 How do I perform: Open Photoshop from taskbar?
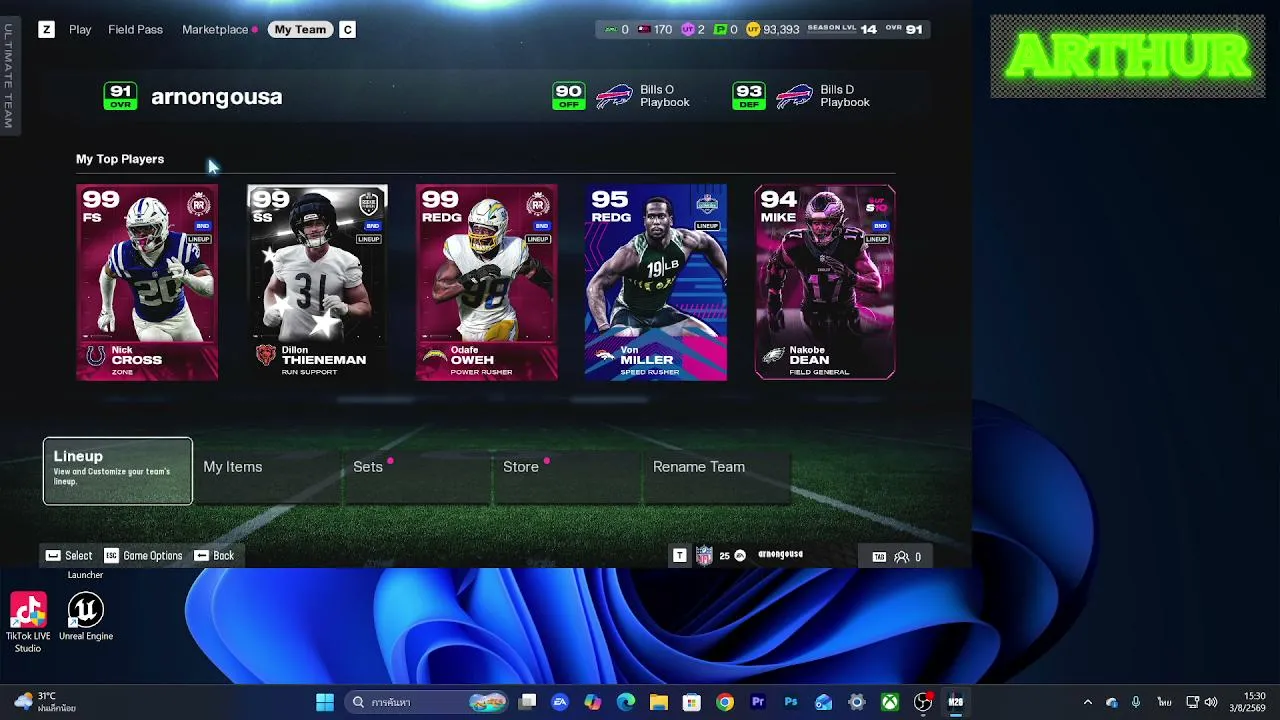pos(791,702)
